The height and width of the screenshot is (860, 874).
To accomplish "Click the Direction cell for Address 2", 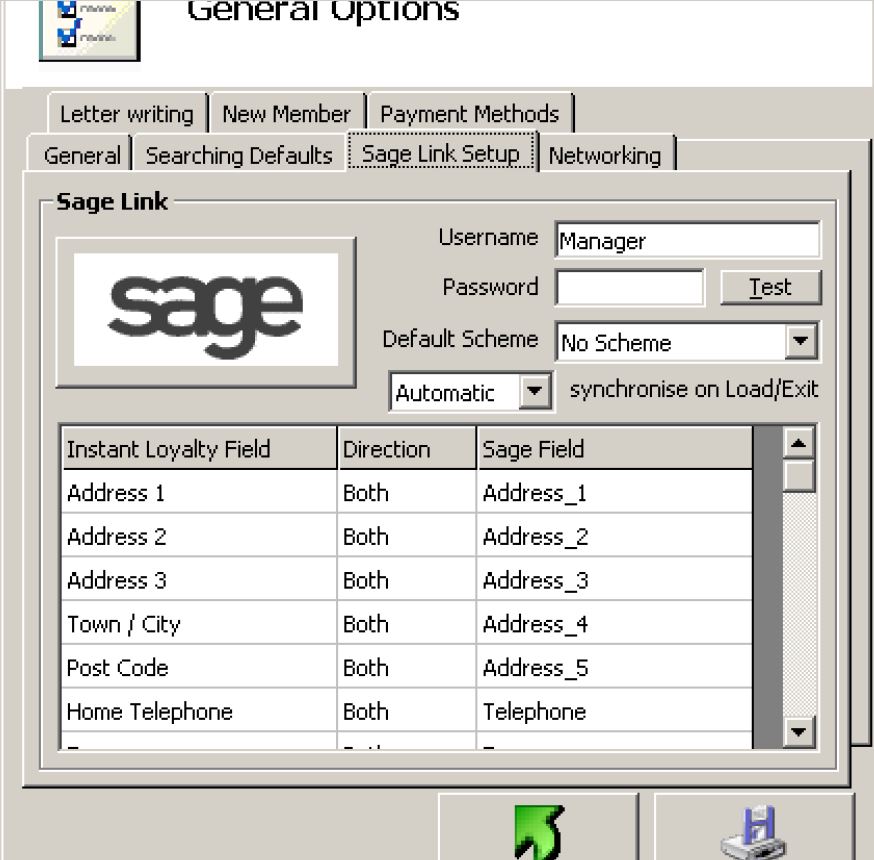I will [x=407, y=536].
